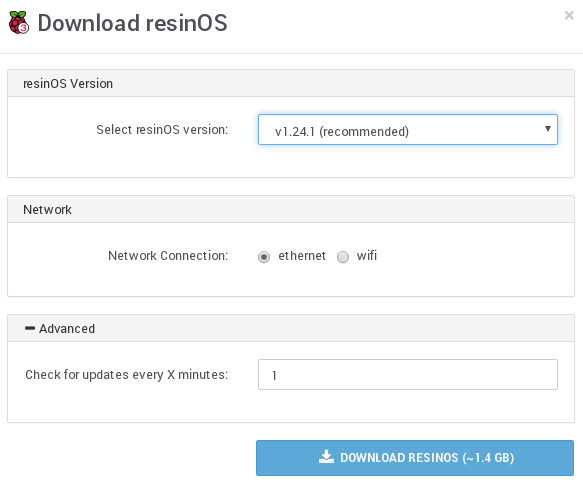The image size is (583, 484).
Task: Focus the update interval minutes field
Action: click(x=408, y=374)
